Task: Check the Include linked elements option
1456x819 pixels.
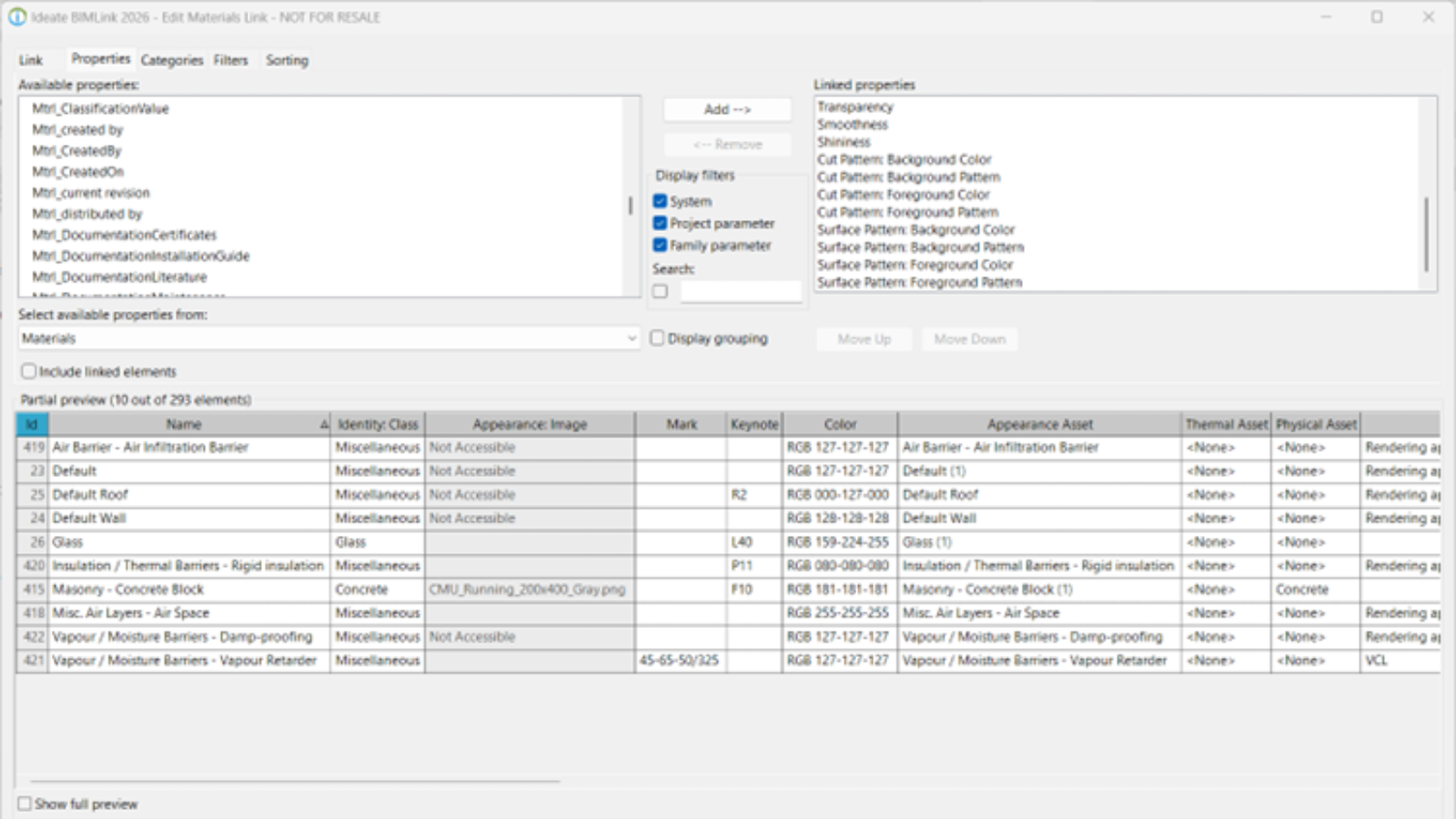Action: tap(28, 371)
